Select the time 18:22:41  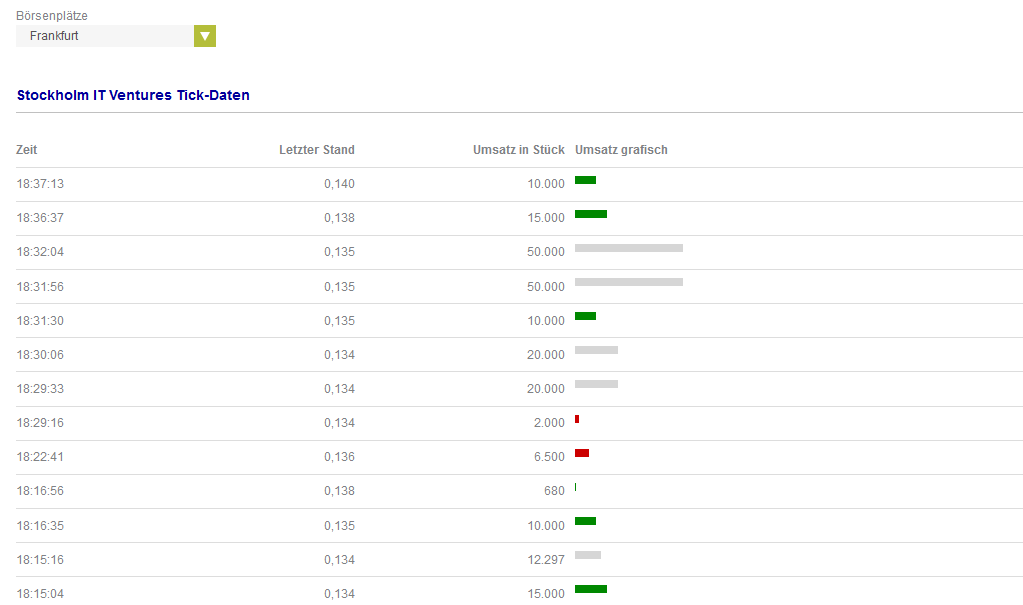[x=40, y=457]
